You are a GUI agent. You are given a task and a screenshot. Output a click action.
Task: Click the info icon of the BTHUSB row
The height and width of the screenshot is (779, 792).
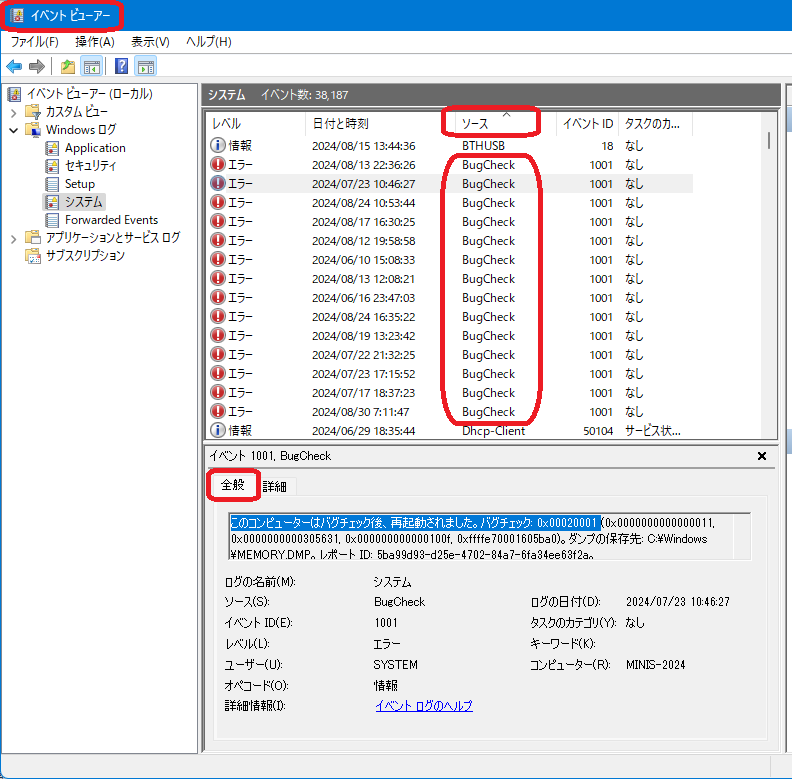(218, 145)
